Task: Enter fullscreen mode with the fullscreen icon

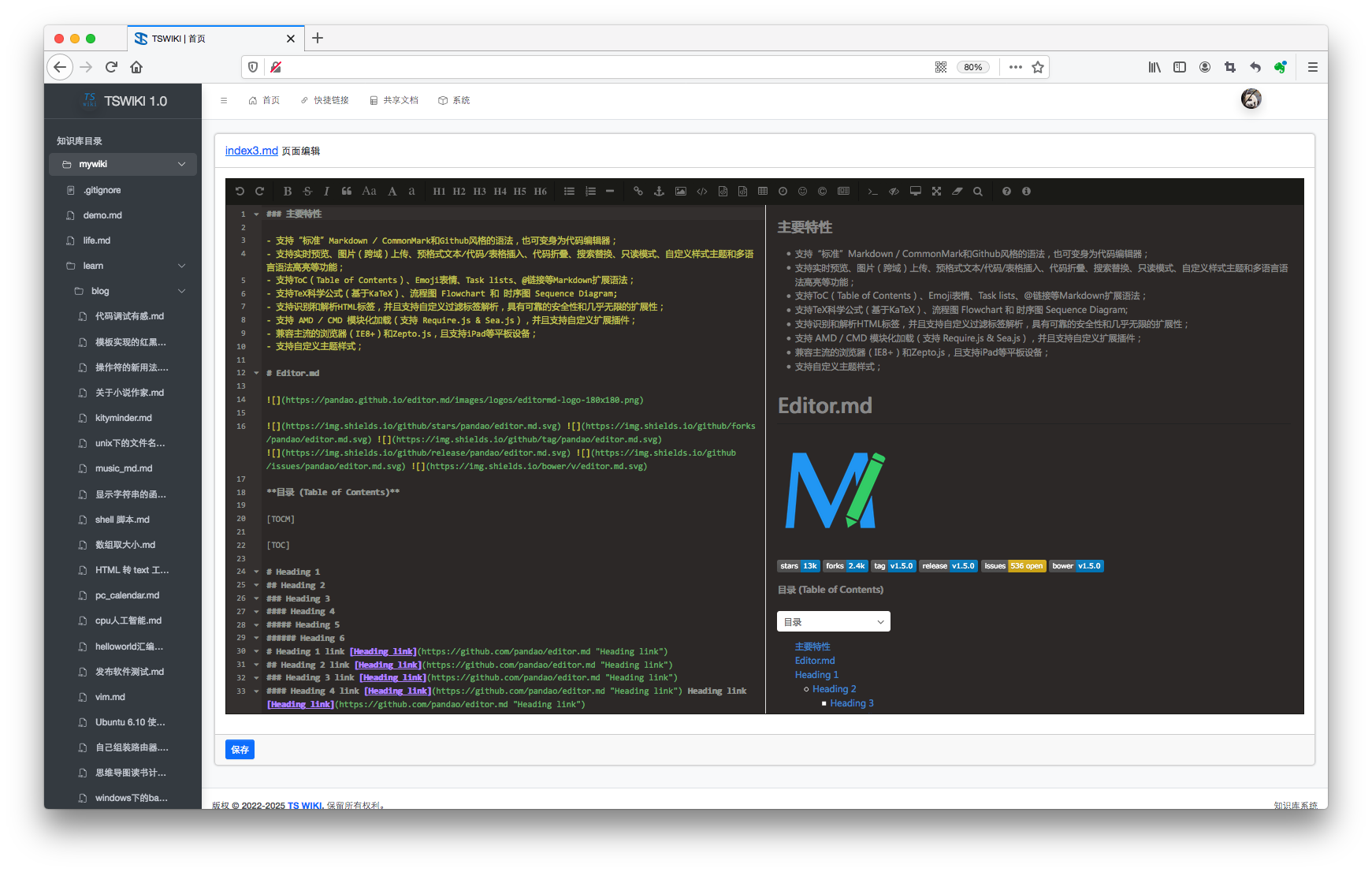Action: point(936,191)
